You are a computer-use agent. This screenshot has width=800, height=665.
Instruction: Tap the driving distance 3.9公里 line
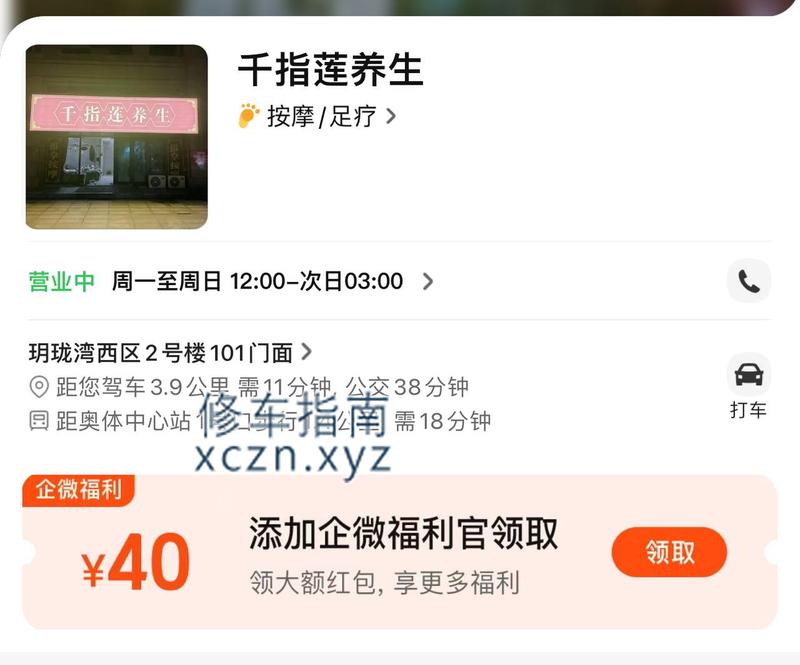pyautogui.click(x=262, y=387)
